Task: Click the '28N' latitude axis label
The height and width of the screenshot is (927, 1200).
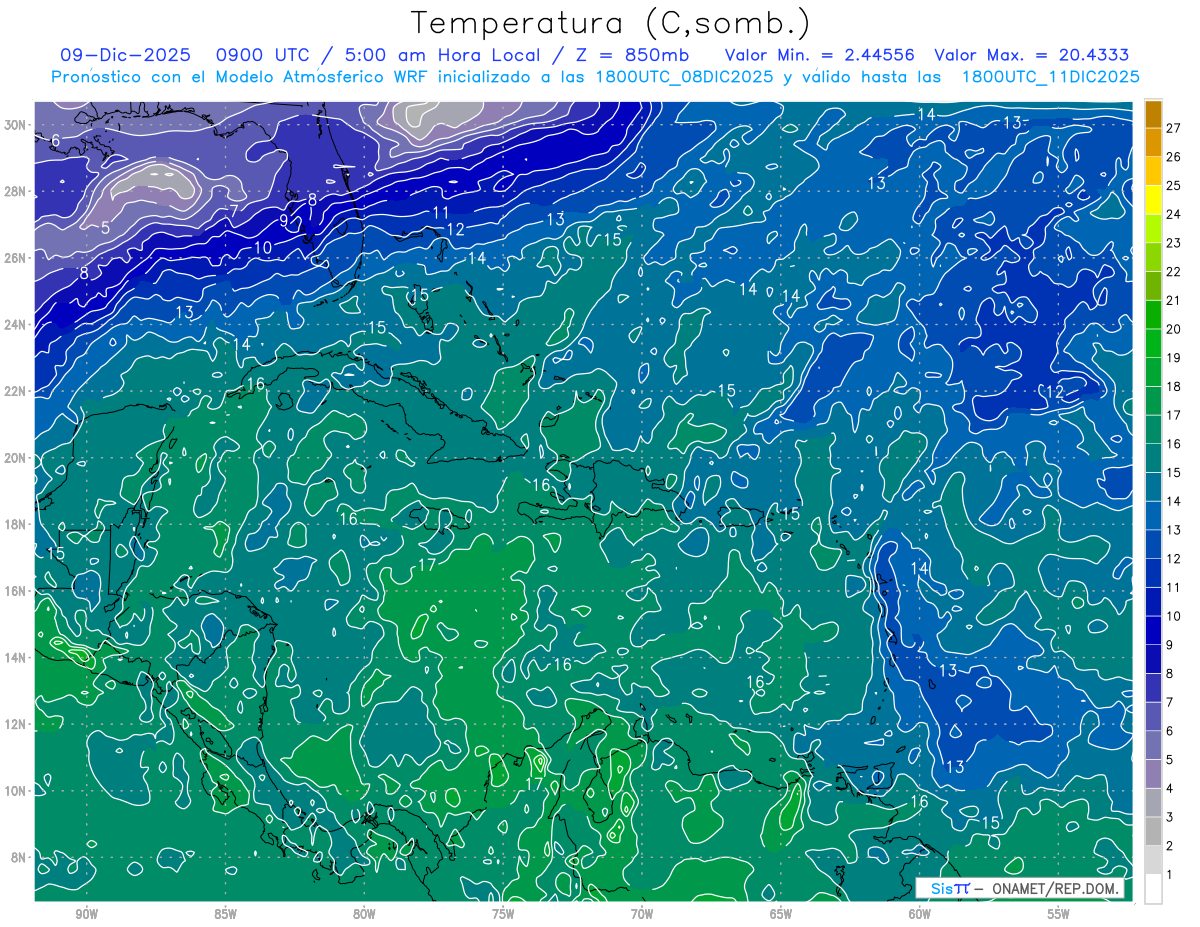Action: pyautogui.click(x=16, y=191)
